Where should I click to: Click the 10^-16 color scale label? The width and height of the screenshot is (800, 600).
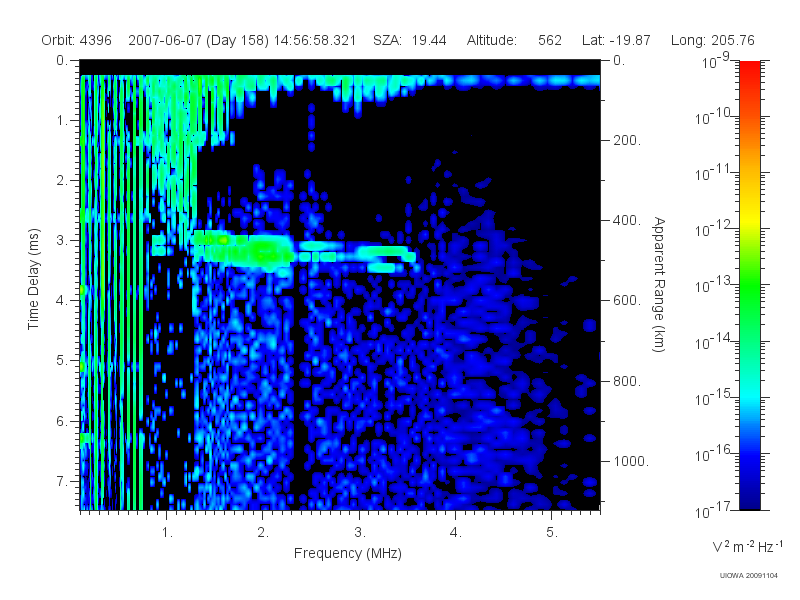715,454
